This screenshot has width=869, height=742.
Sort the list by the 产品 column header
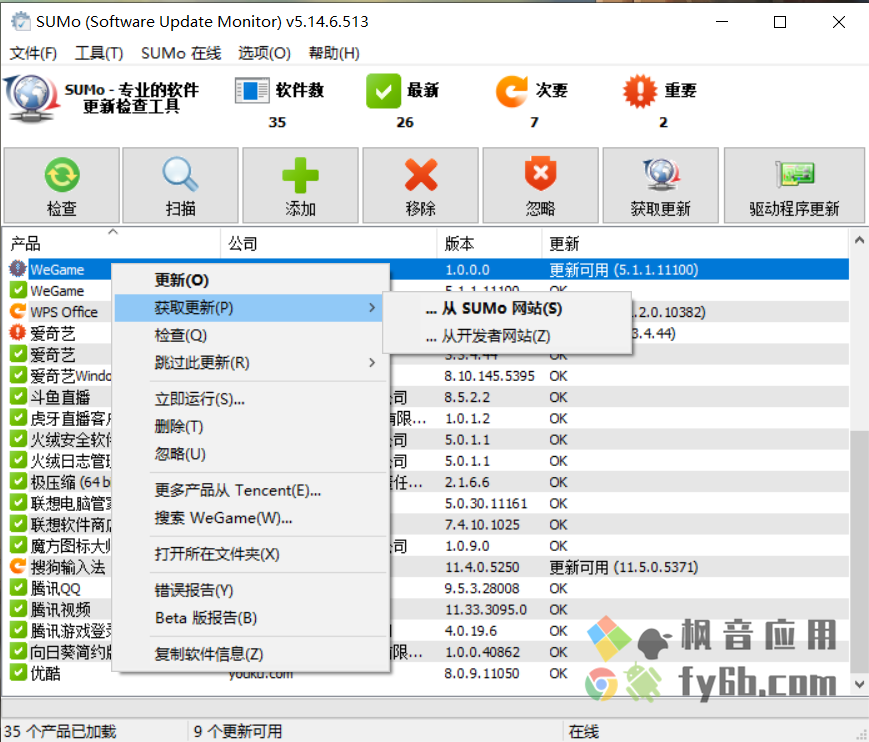(x=113, y=243)
